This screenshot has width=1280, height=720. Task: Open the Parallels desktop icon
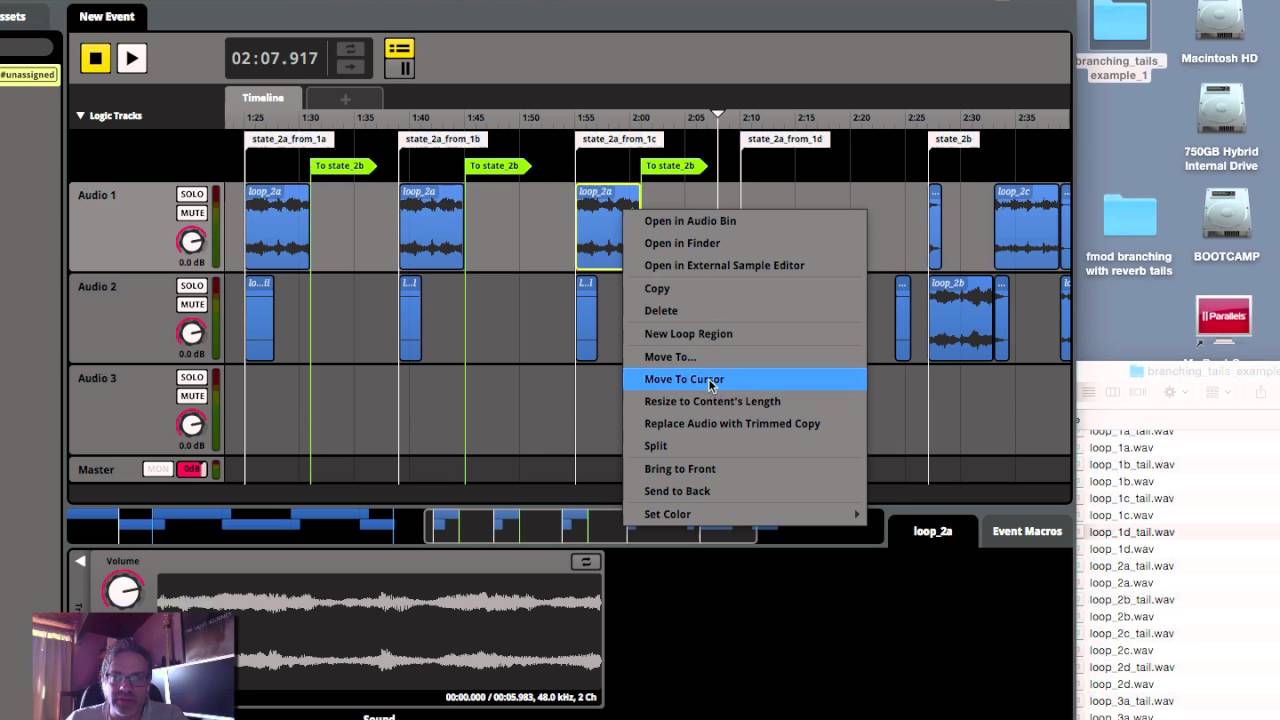click(1224, 320)
